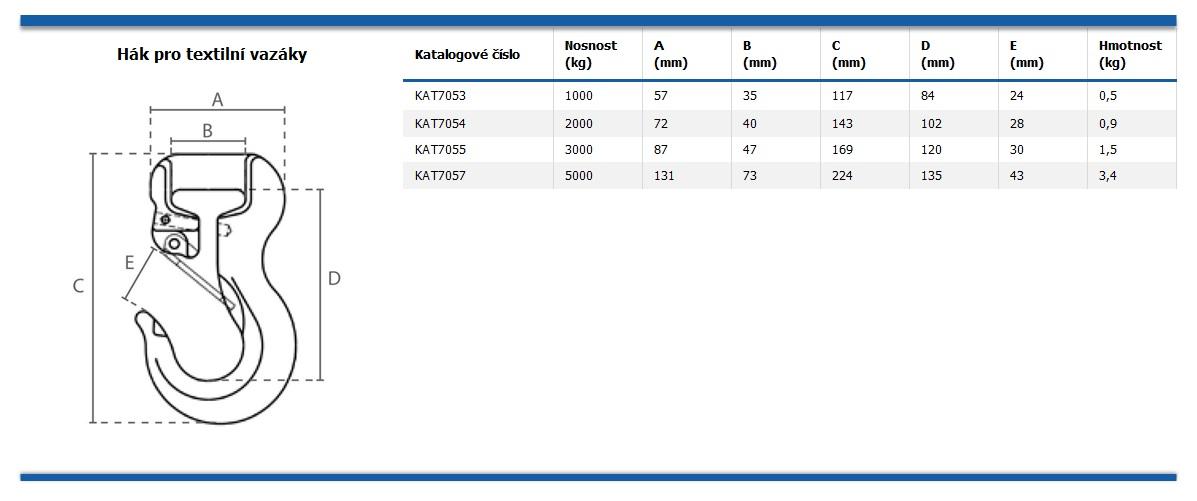Click dimension label A in the diagram

(x=217, y=99)
